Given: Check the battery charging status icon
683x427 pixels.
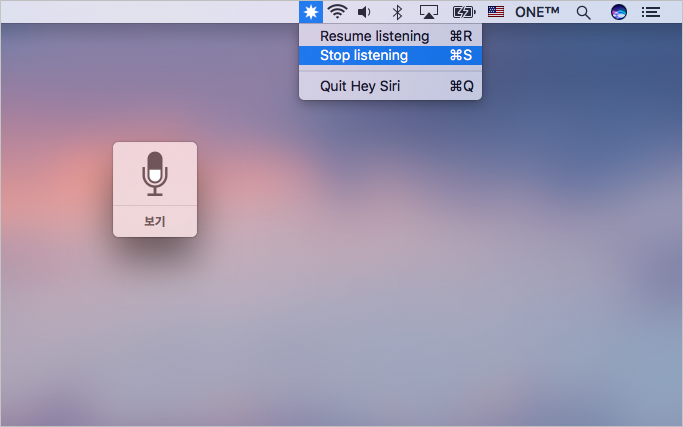Looking at the screenshot, I should 464,12.
